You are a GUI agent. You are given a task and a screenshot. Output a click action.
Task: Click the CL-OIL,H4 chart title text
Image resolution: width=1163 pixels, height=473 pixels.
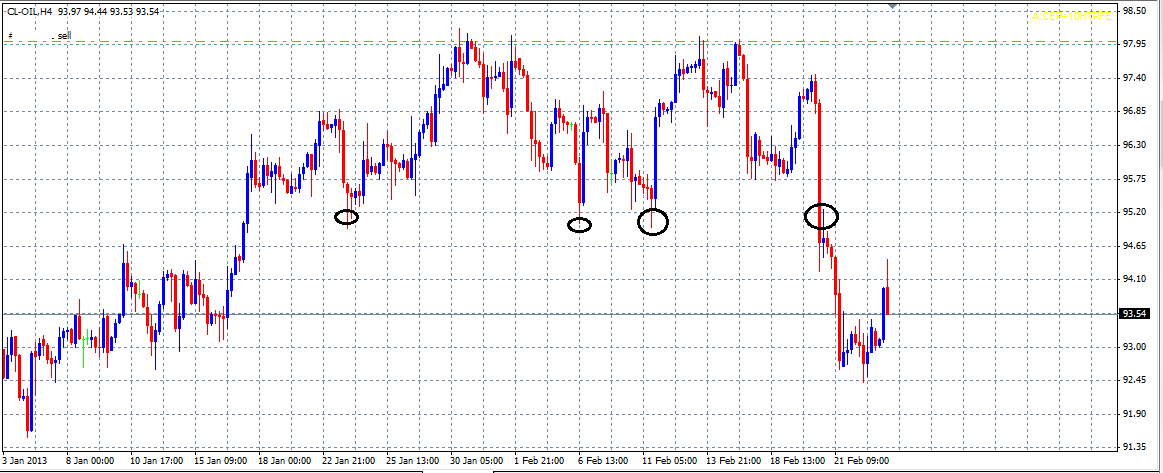point(28,12)
